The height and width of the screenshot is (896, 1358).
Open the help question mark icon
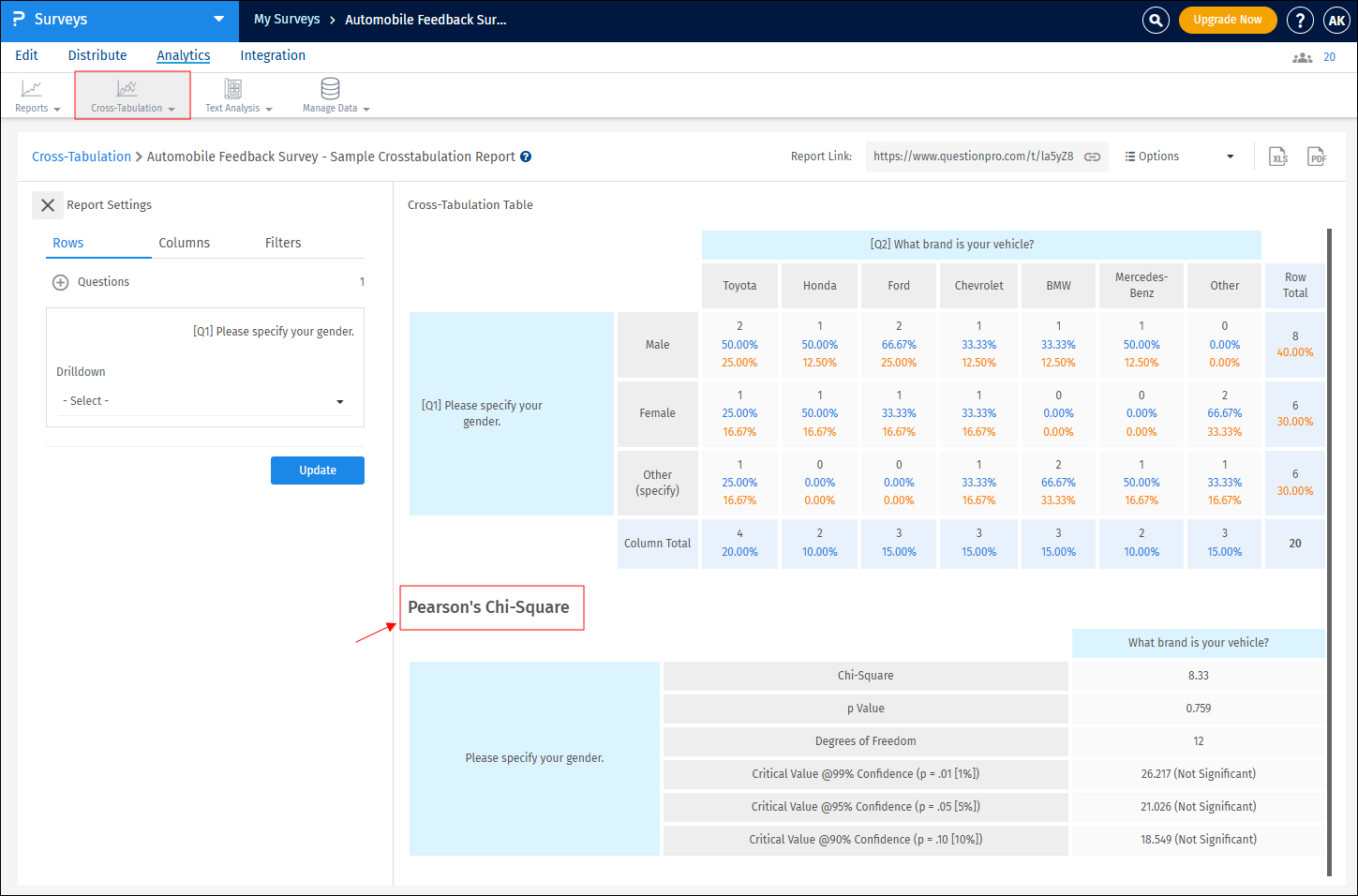[x=1300, y=20]
